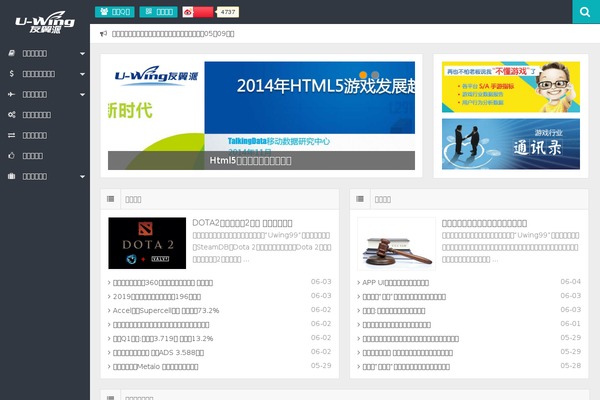Click the exchange arrows sidebar icon
This screenshot has height=400, width=600.
click(x=11, y=135)
